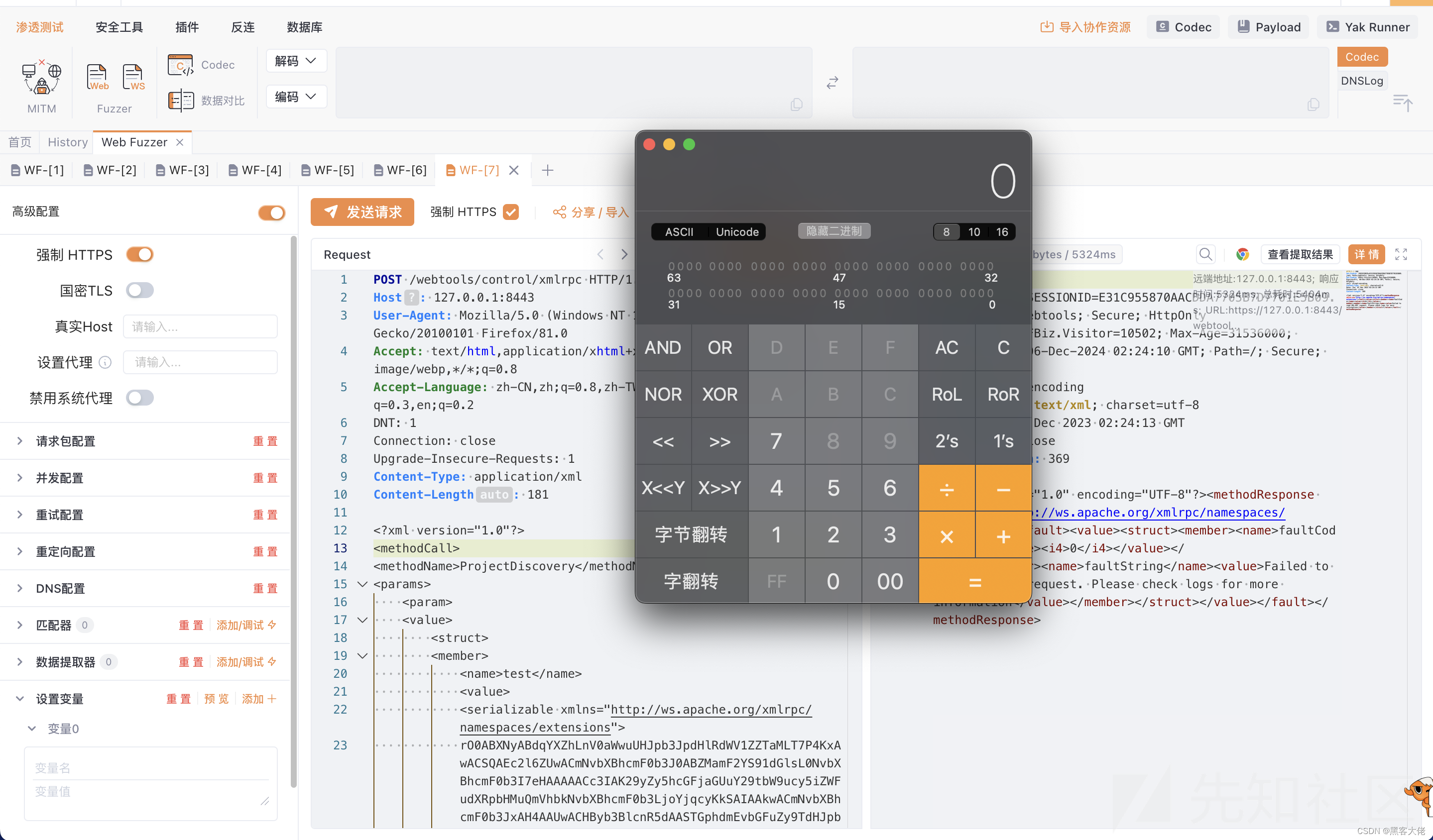Open the Codec tool icon
This screenshot has height=840, width=1433.
pyautogui.click(x=180, y=64)
